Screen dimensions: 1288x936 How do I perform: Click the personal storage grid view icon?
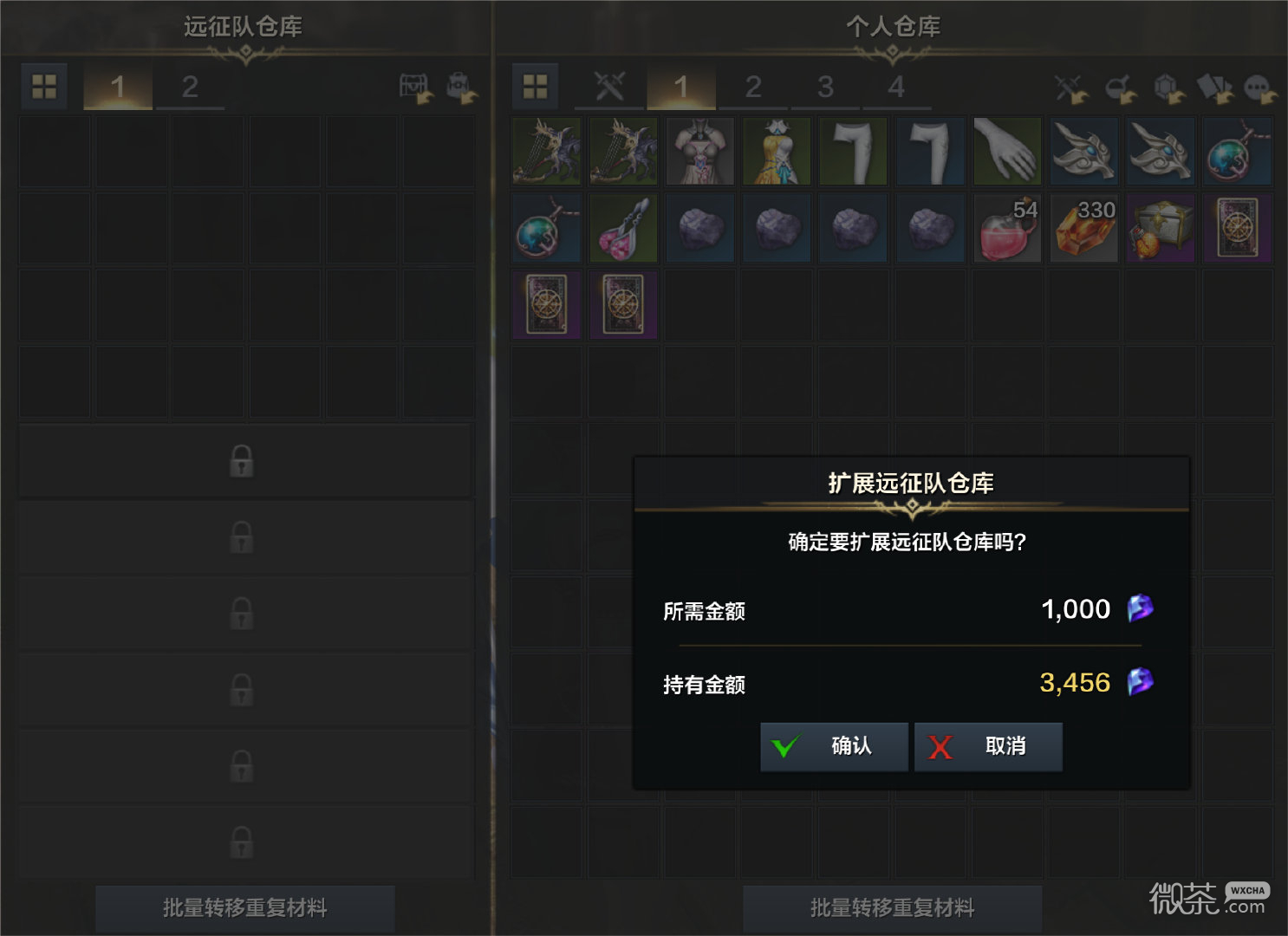[535, 86]
